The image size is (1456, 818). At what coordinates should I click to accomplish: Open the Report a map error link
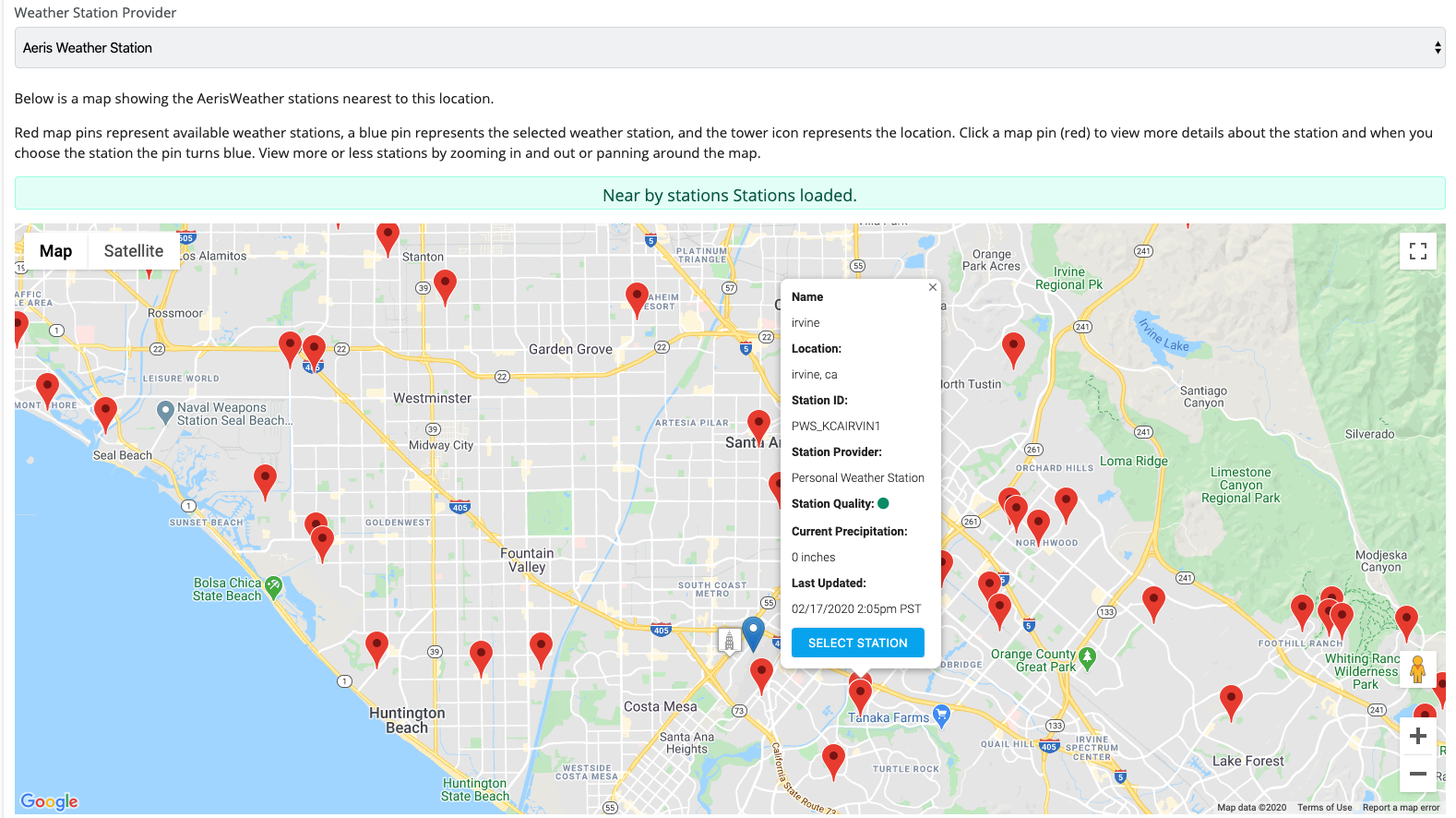(1401, 808)
